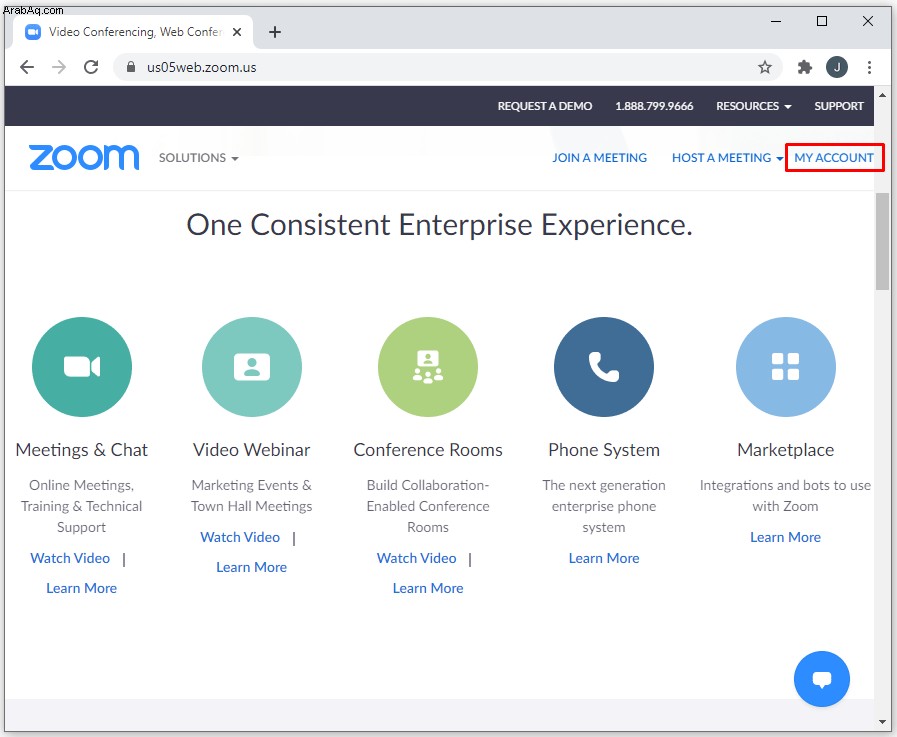Learn More about Video Webinar

tap(251, 567)
